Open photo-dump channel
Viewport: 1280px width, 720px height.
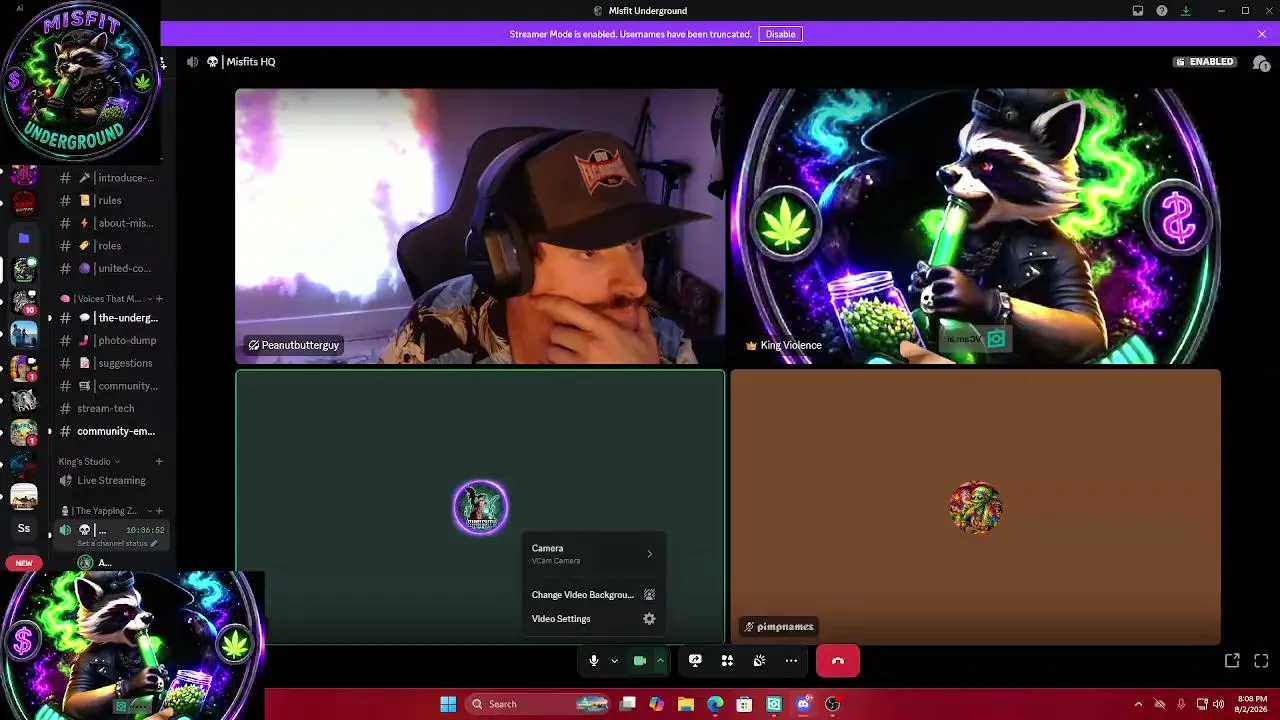coord(110,340)
